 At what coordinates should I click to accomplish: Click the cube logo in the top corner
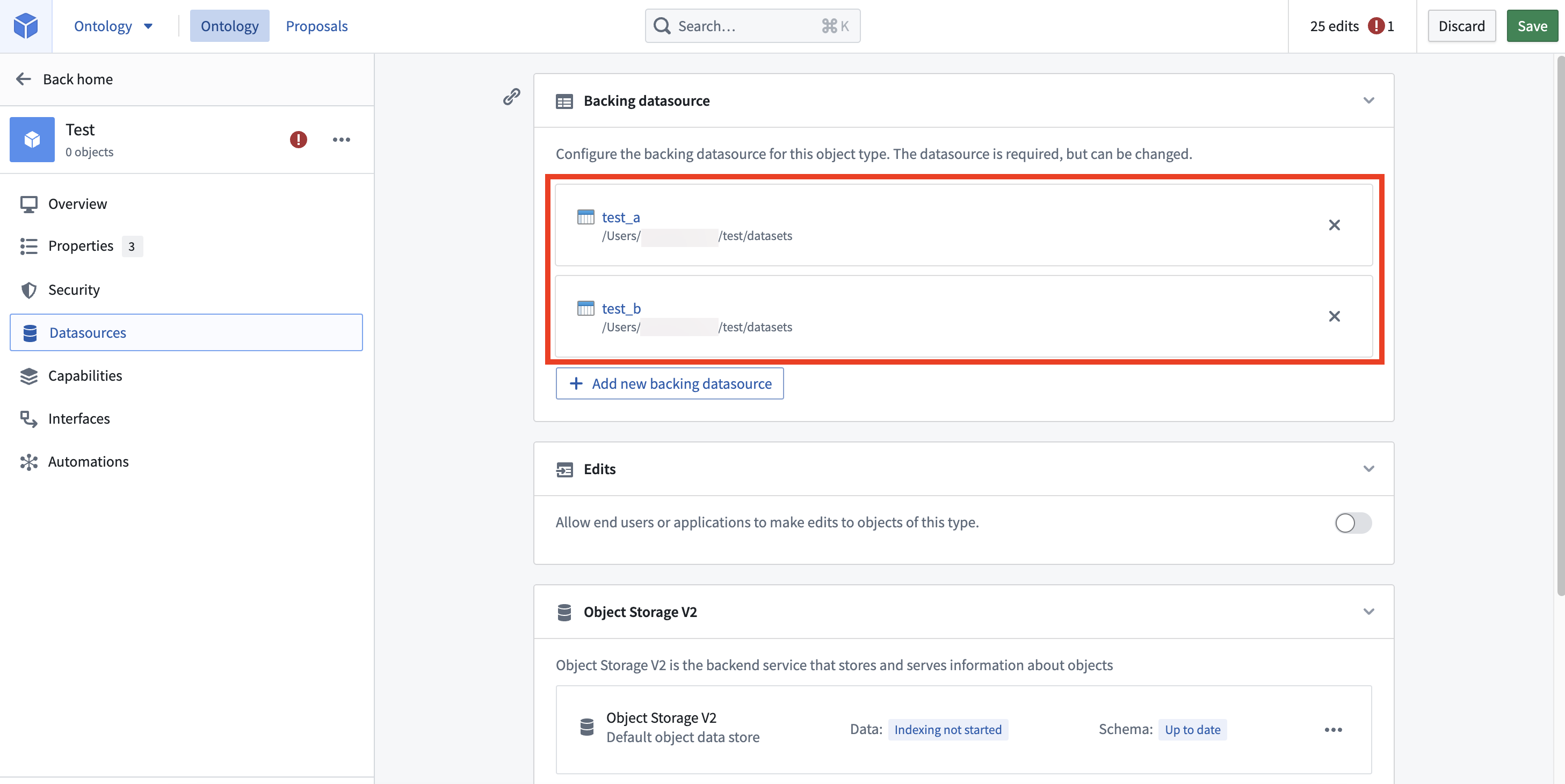click(x=26, y=25)
